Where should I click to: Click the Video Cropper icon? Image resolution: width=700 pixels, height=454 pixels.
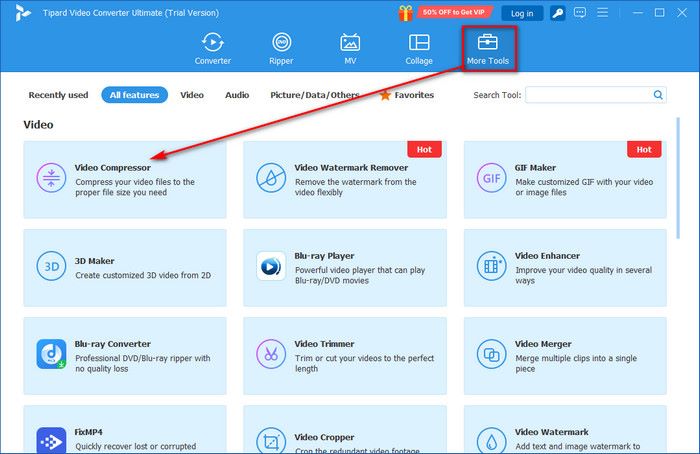pos(271,441)
